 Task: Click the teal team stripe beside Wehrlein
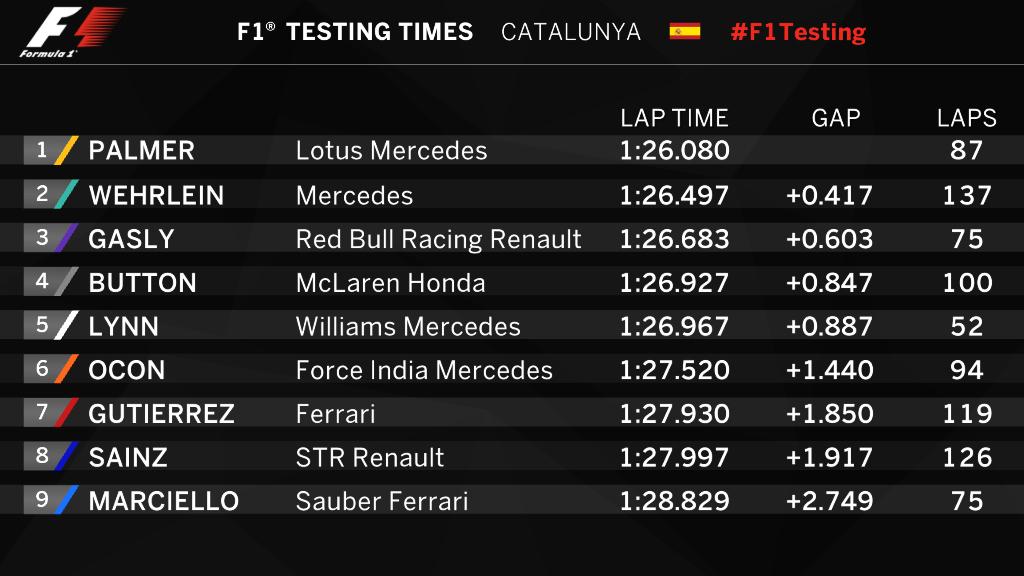66,194
